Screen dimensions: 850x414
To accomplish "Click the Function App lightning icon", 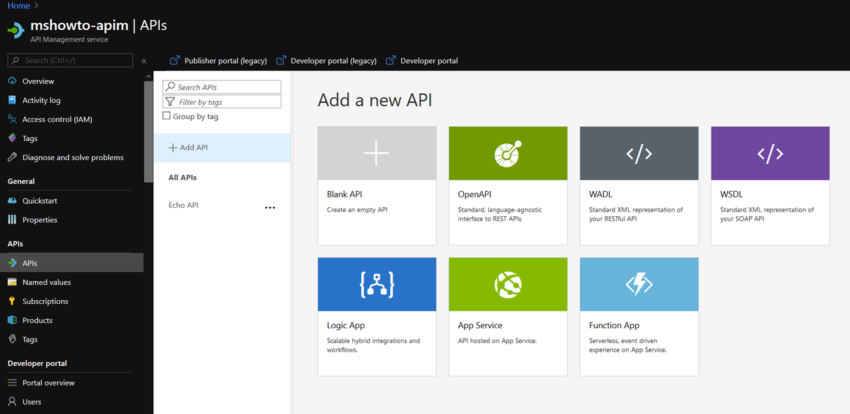I will click(x=638, y=284).
